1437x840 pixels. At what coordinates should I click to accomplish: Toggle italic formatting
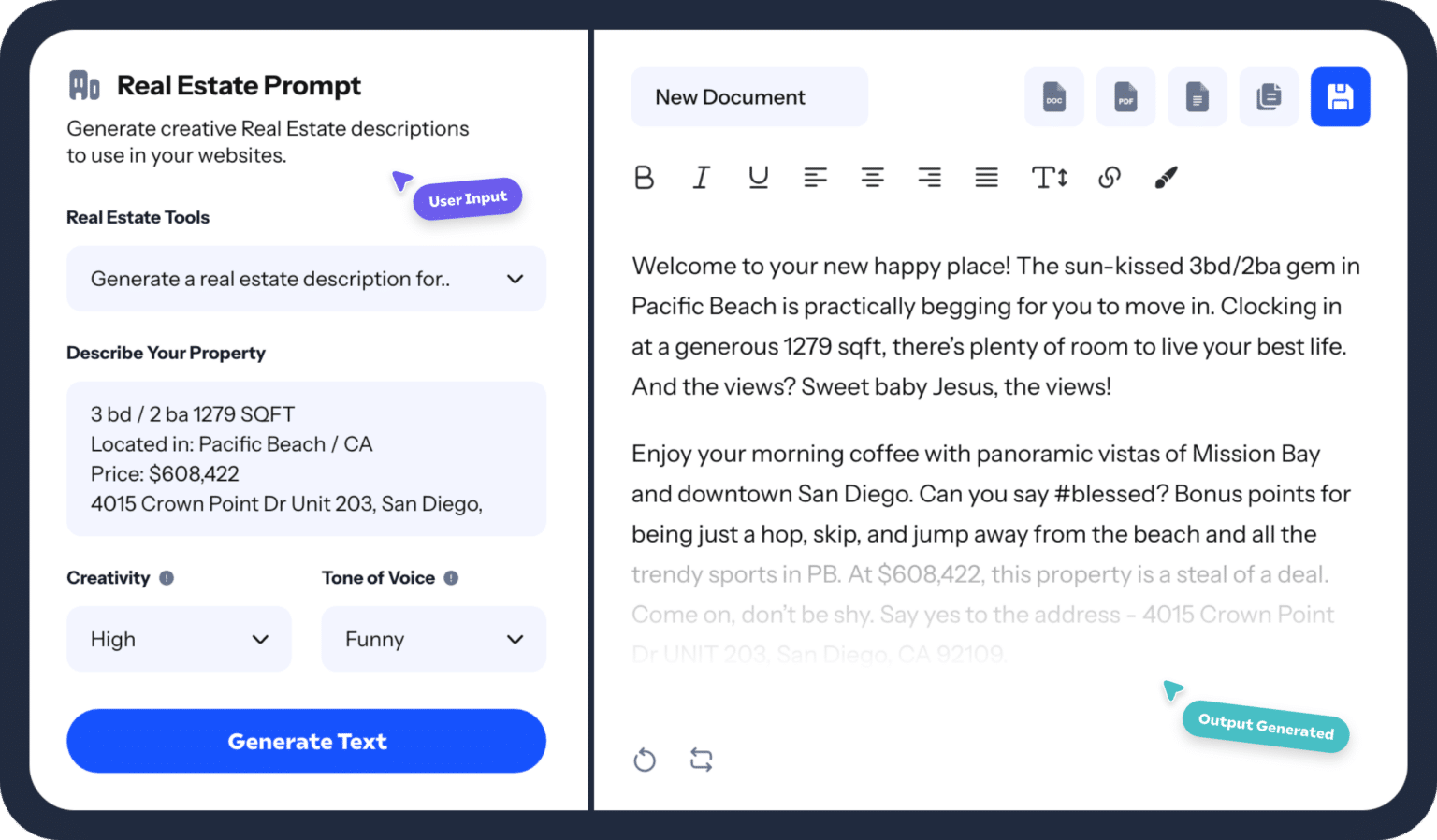701,177
